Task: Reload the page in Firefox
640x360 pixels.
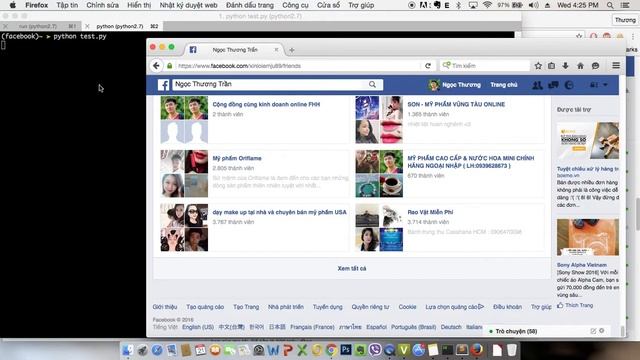Action: tap(428, 66)
